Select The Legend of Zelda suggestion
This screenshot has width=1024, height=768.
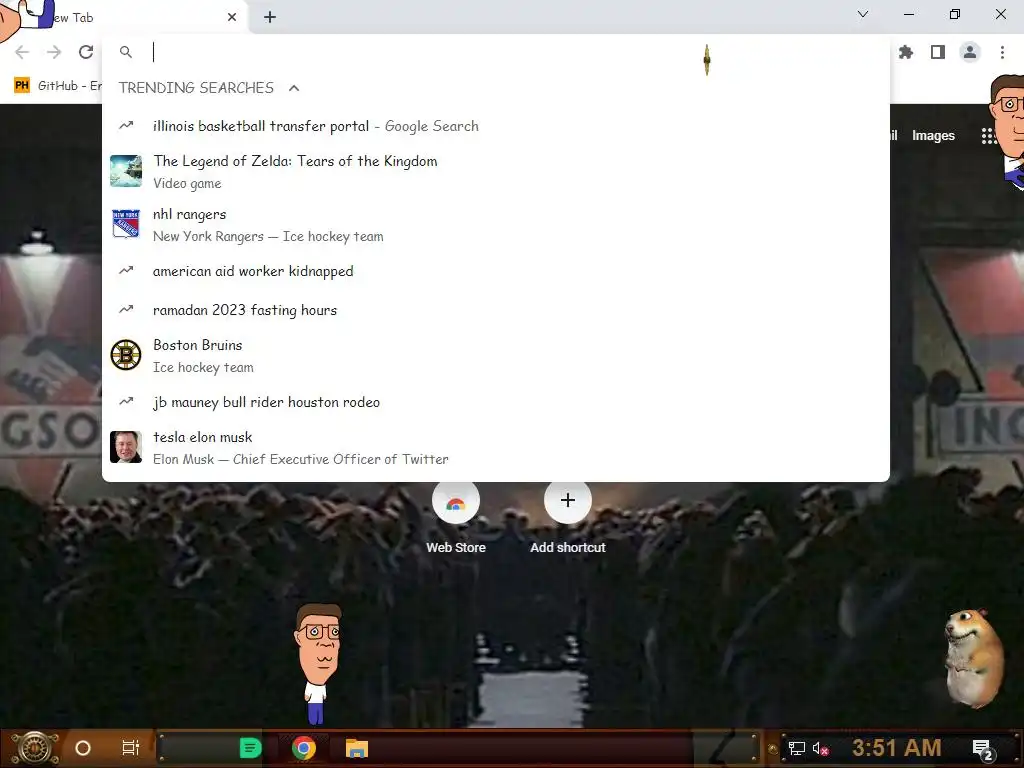tap(496, 172)
